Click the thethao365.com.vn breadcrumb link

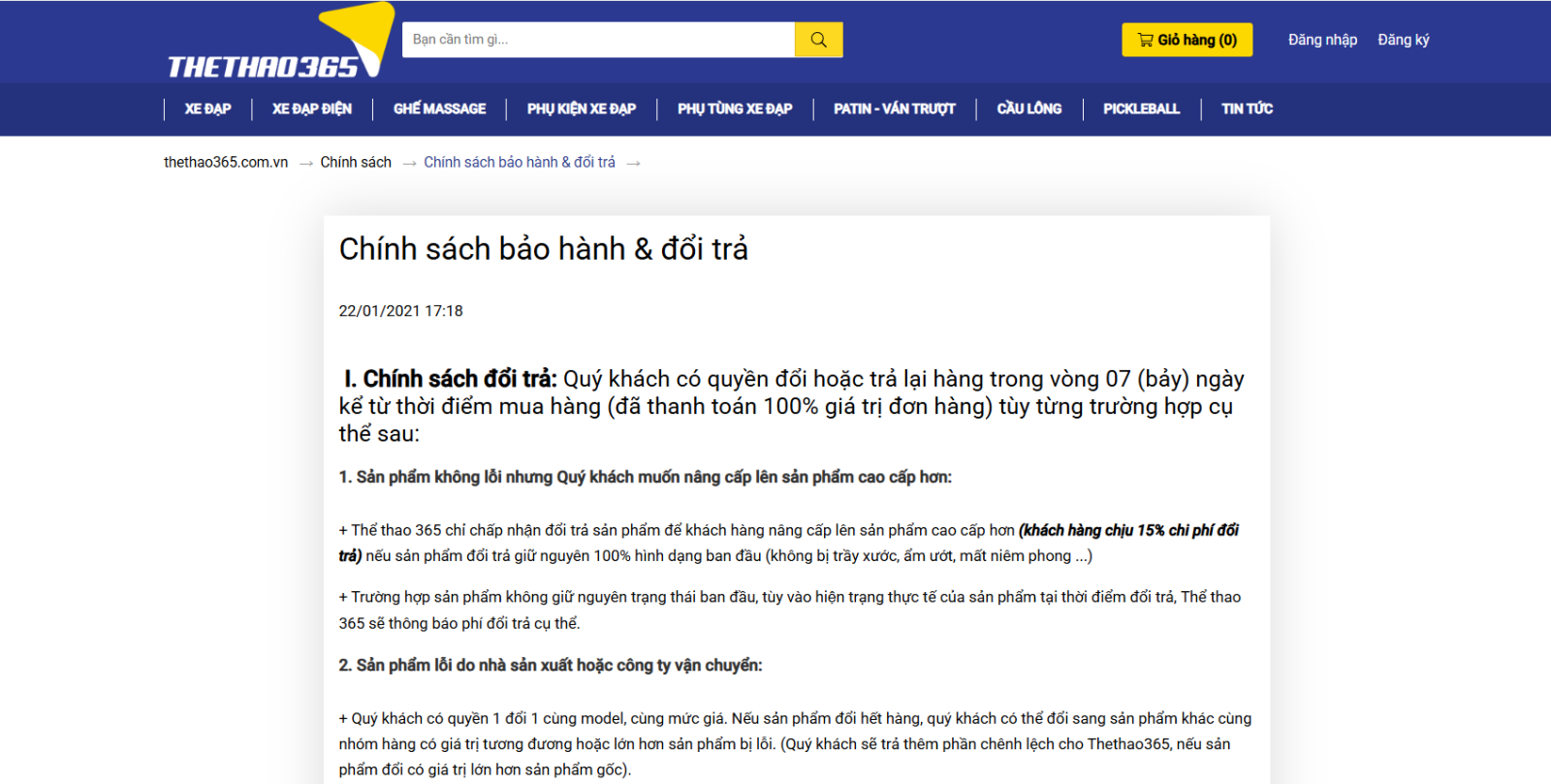click(226, 162)
